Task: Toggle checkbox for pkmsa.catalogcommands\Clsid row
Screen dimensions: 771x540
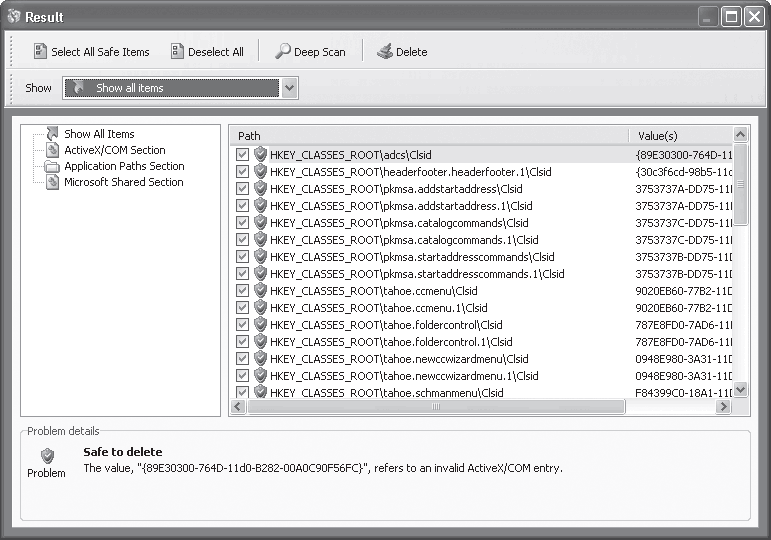Action: coord(242,223)
